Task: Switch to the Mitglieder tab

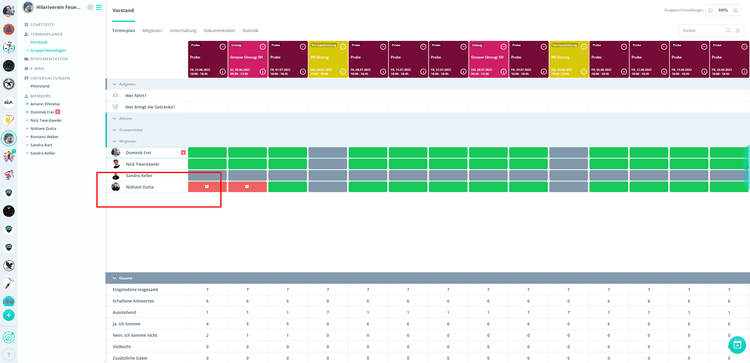Action: (x=153, y=31)
